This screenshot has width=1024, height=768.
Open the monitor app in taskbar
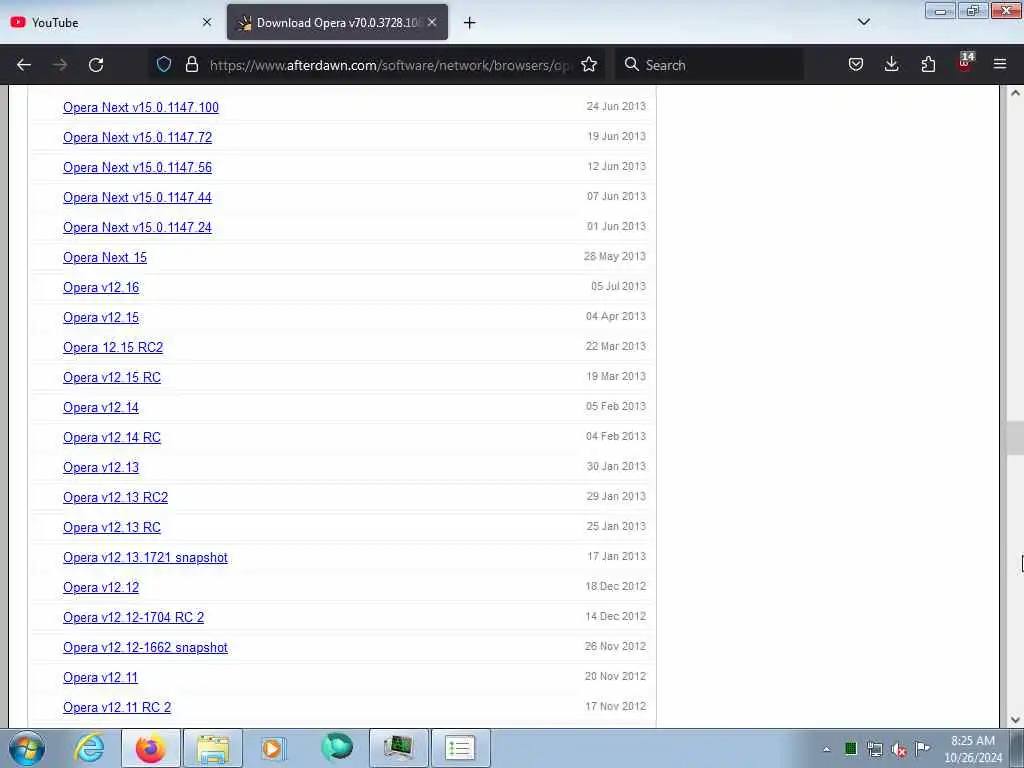(398, 748)
